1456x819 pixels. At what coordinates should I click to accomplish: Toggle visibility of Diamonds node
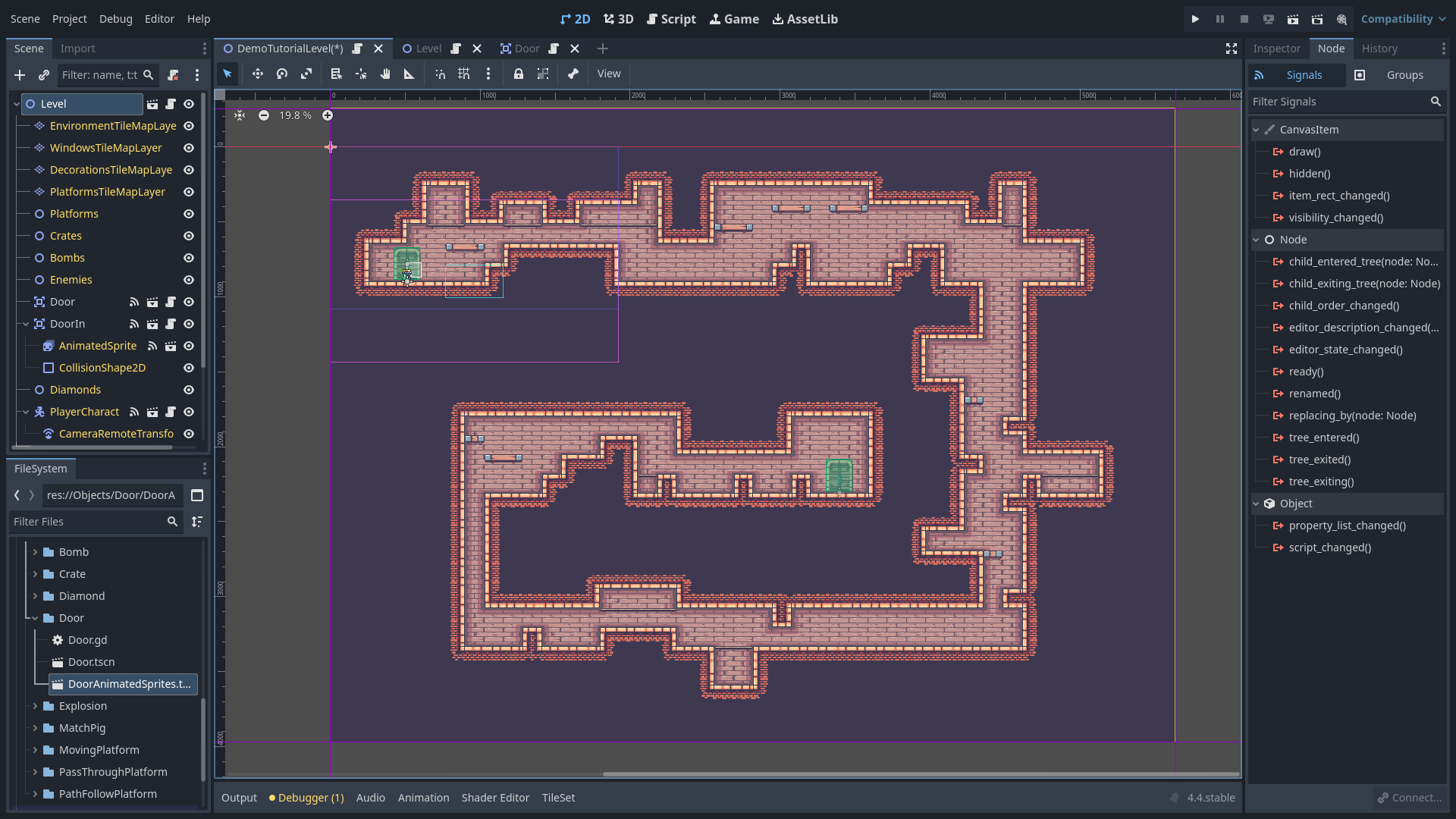point(189,390)
